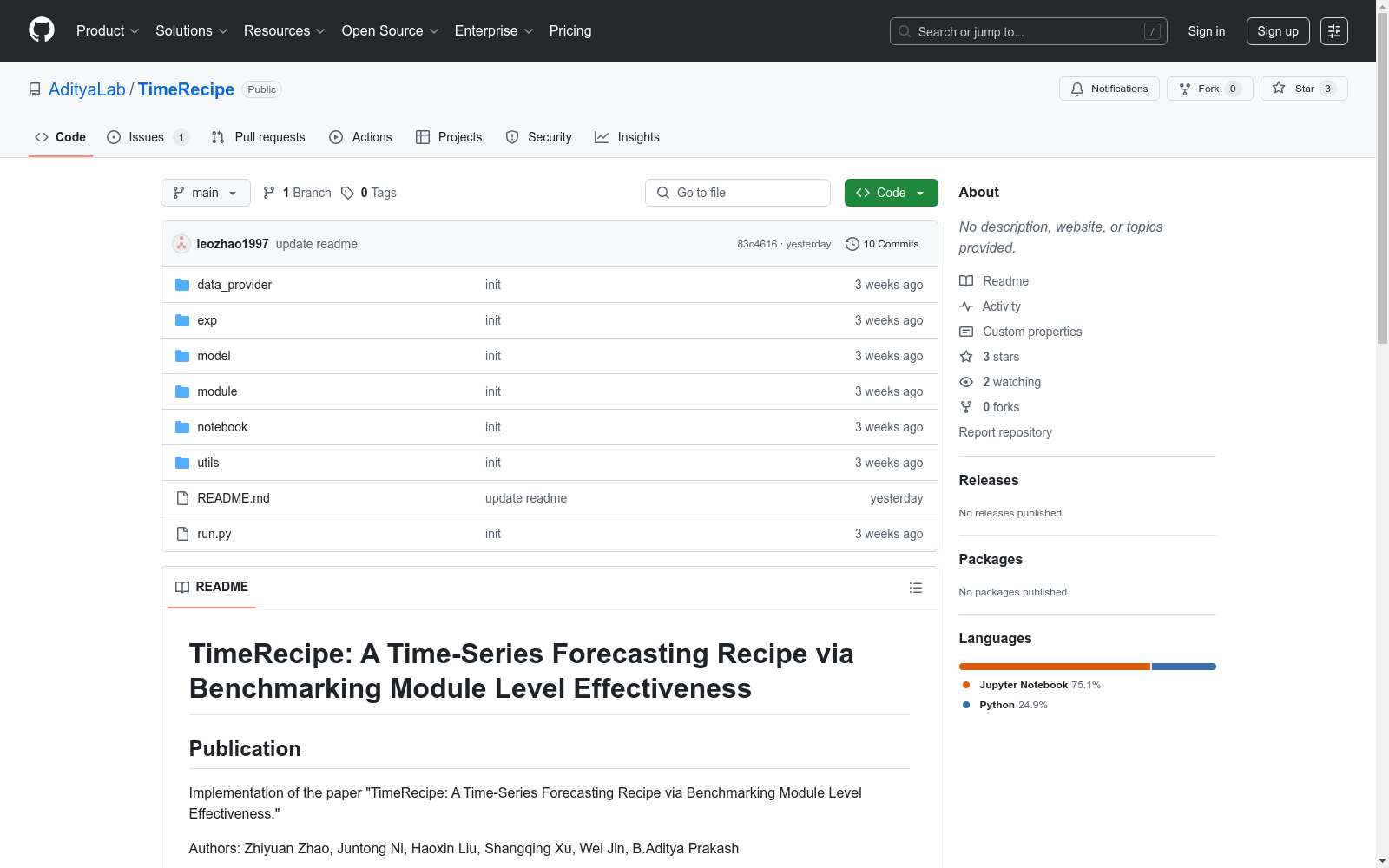Click the run.py file icon
1389x868 pixels.
(182, 534)
